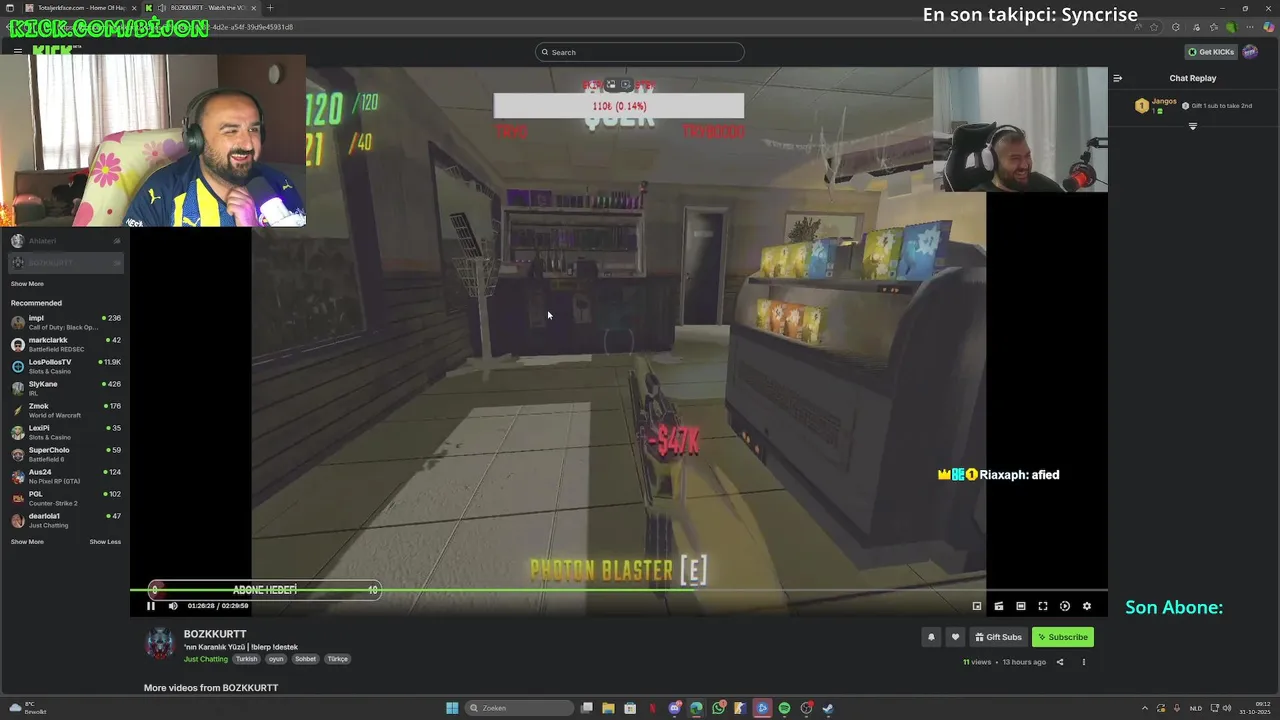Open recommended channel LexiPi
Viewport: 1280px width, 720px height.
[x=65, y=432]
